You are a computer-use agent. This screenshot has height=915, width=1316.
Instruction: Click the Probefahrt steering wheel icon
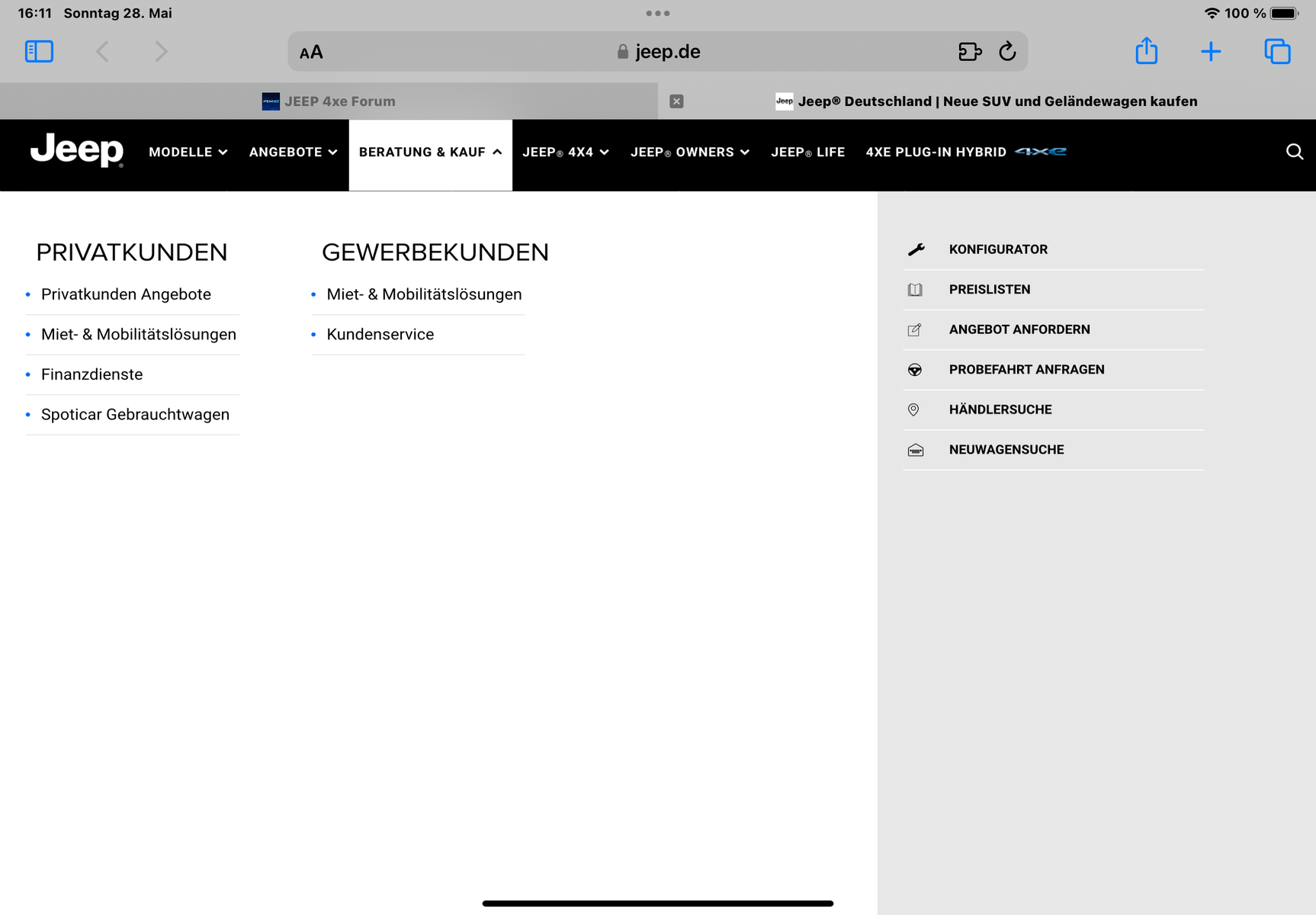click(x=915, y=370)
